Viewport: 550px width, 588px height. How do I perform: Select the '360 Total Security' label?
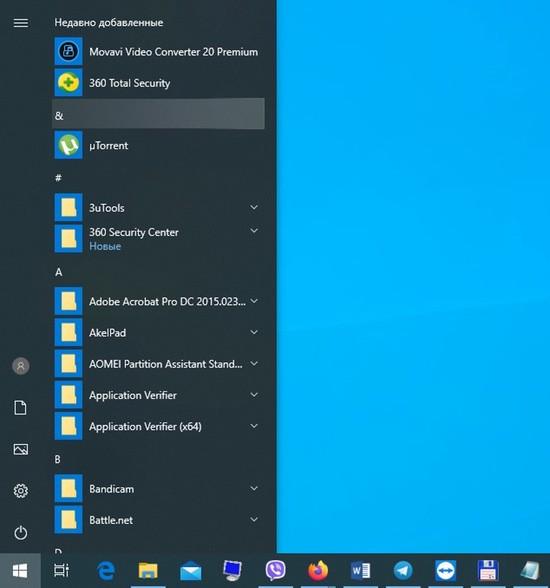pos(129,83)
